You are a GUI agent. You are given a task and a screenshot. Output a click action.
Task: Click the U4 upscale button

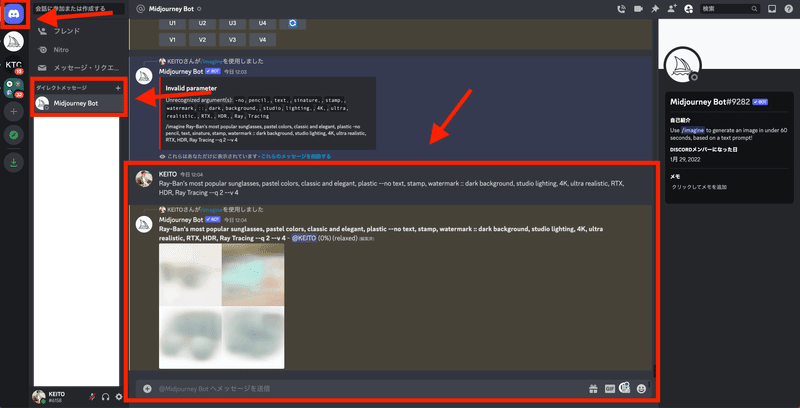click(263, 23)
